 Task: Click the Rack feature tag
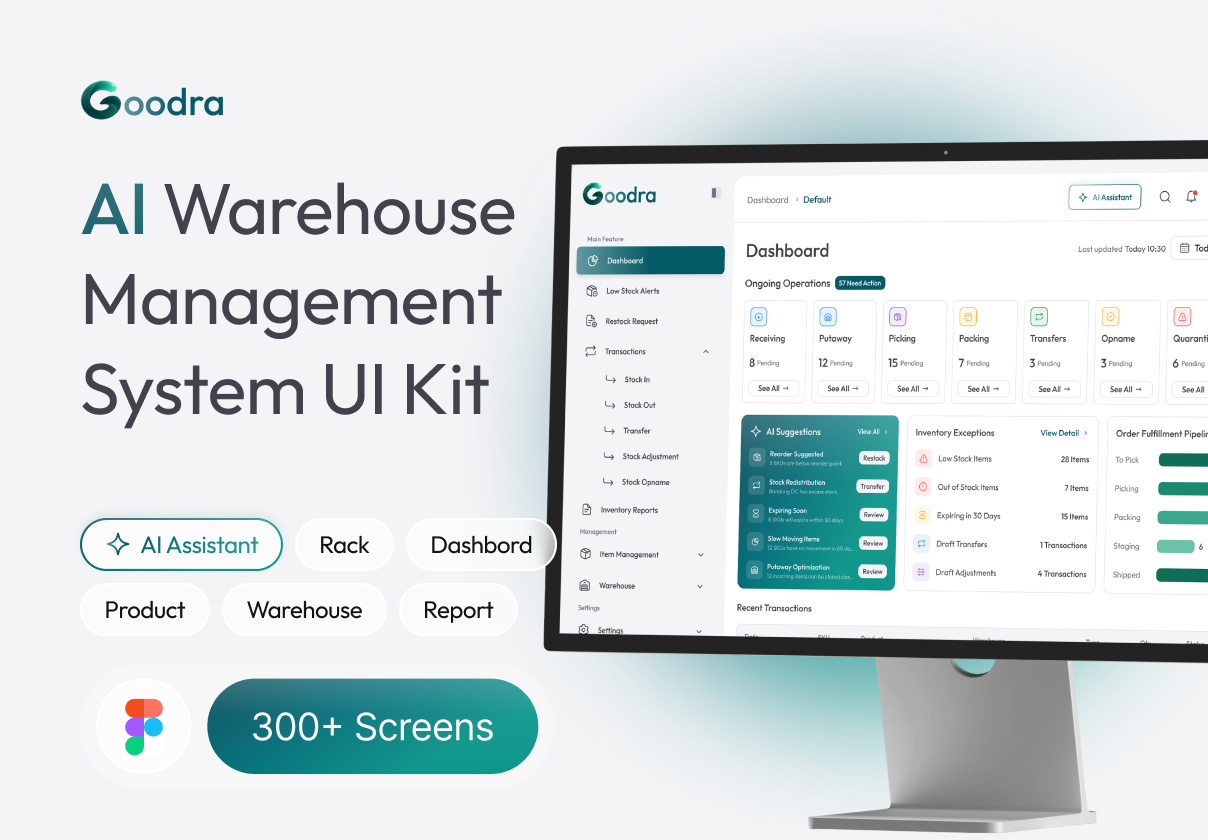coord(345,545)
